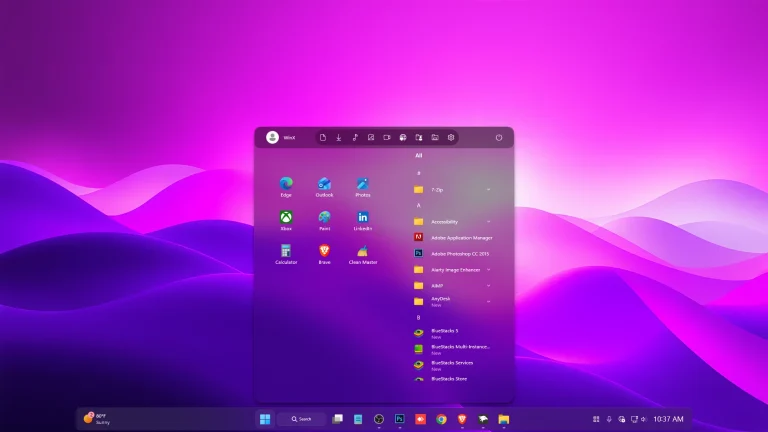Viewport: 768px width, 432px height.
Task: Open Adobe Application Manager
Action: [453, 238]
